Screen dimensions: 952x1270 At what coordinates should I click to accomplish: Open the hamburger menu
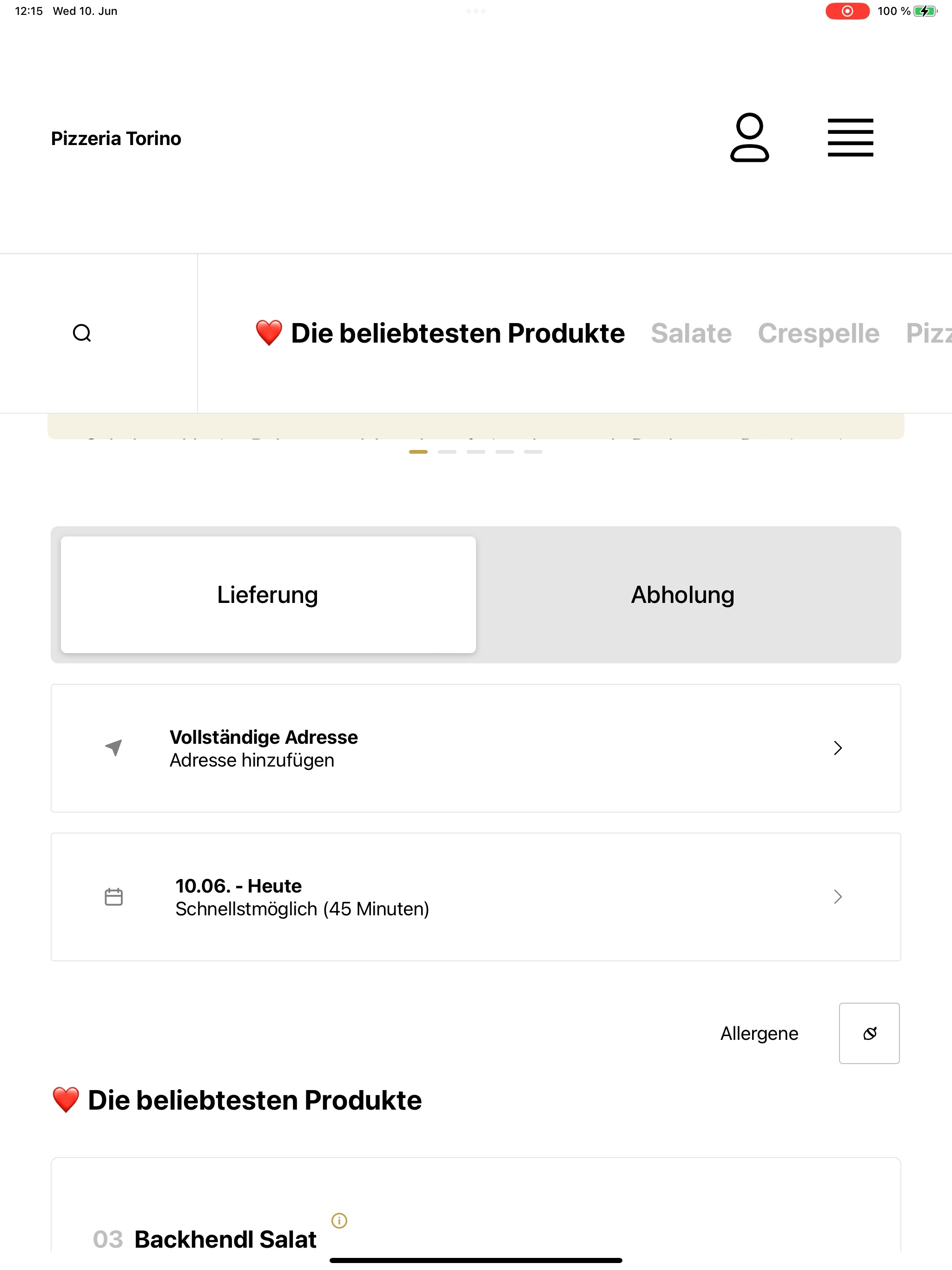tap(850, 138)
